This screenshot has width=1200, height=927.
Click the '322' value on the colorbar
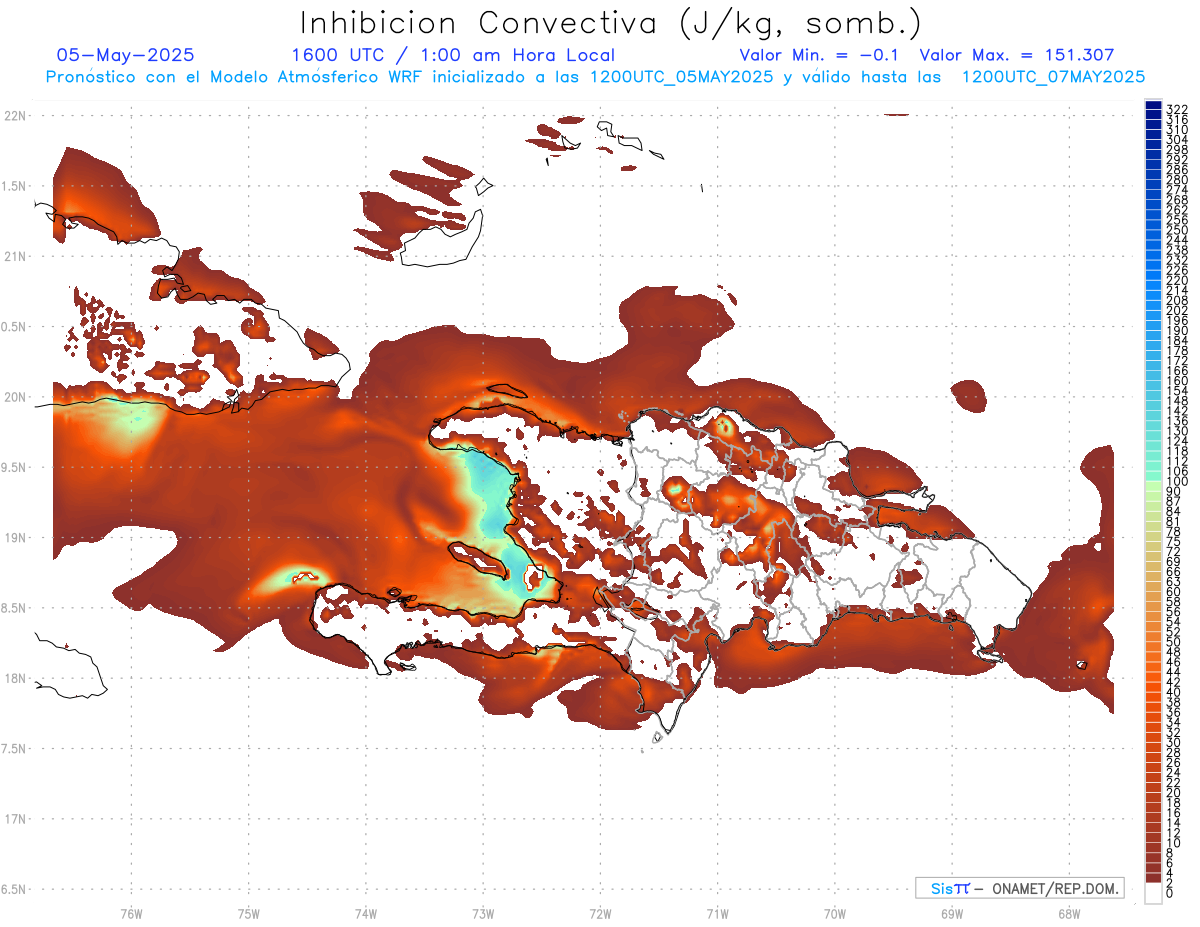(x=1177, y=110)
